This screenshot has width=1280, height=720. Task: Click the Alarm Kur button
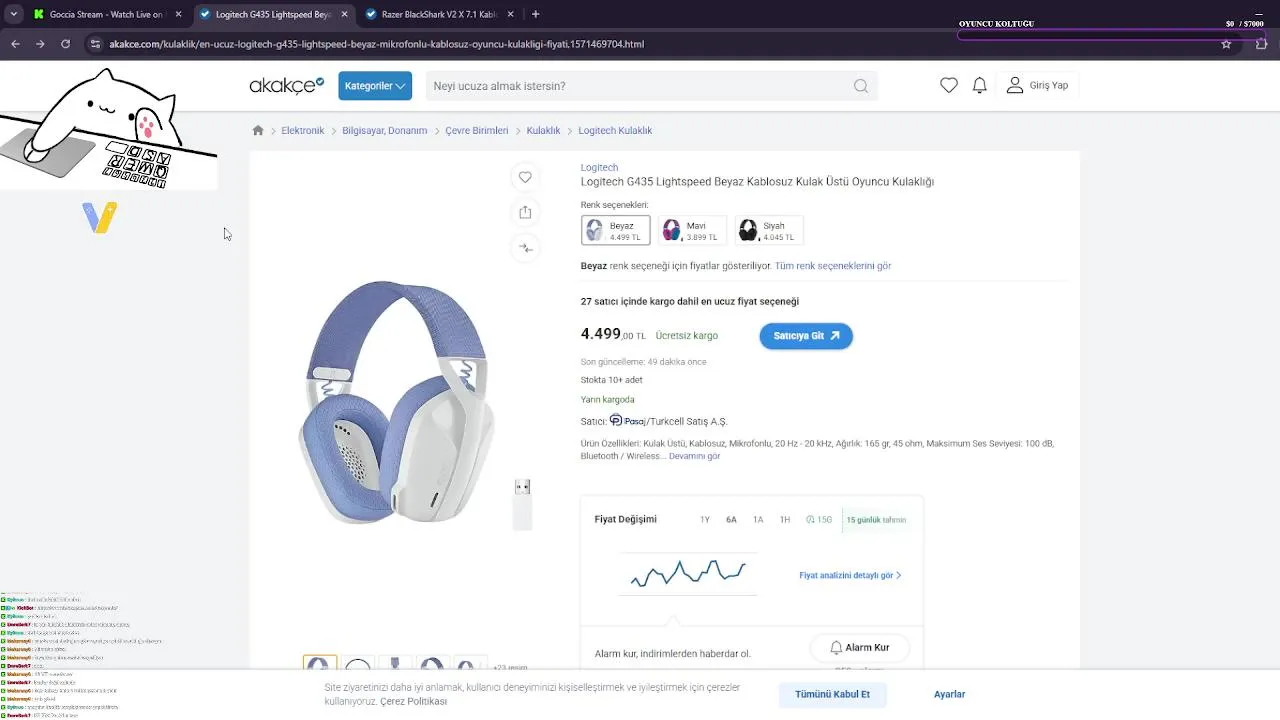click(x=860, y=648)
